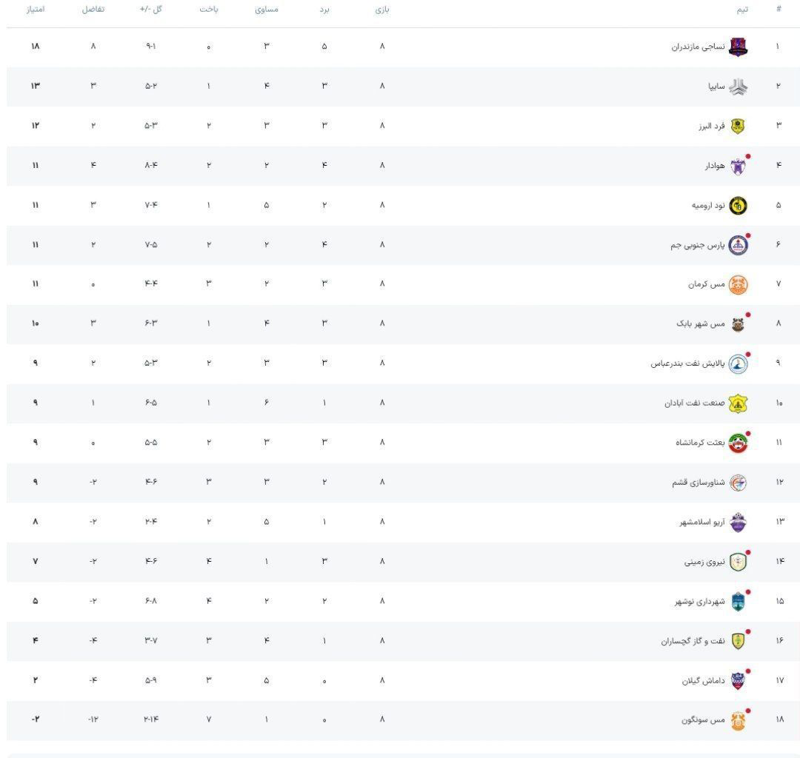This screenshot has height=758, width=800.
Task: Click the تفاضل (goal difference) column header
Action: pyautogui.click(x=93, y=9)
